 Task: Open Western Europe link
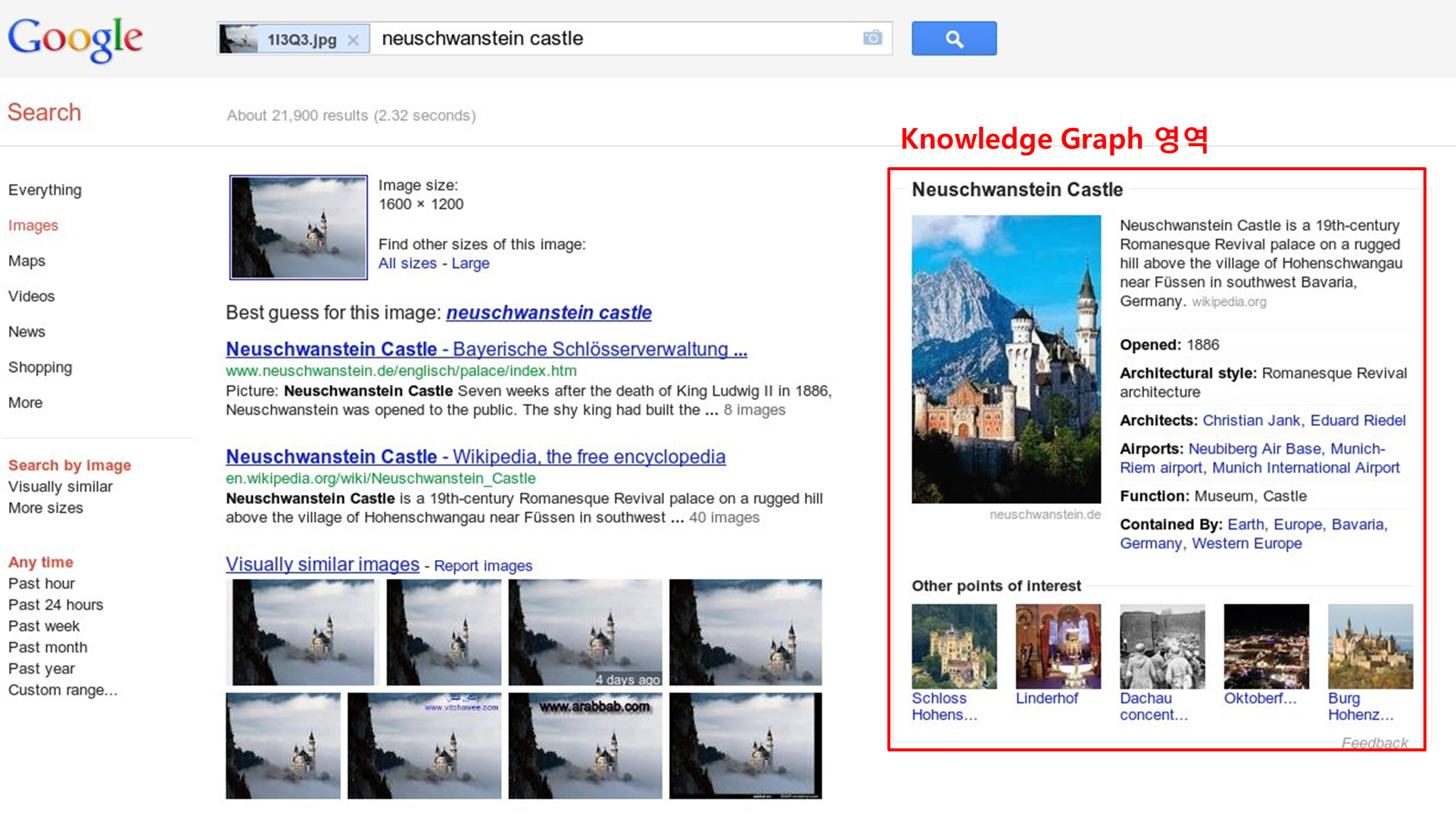[x=1246, y=544]
